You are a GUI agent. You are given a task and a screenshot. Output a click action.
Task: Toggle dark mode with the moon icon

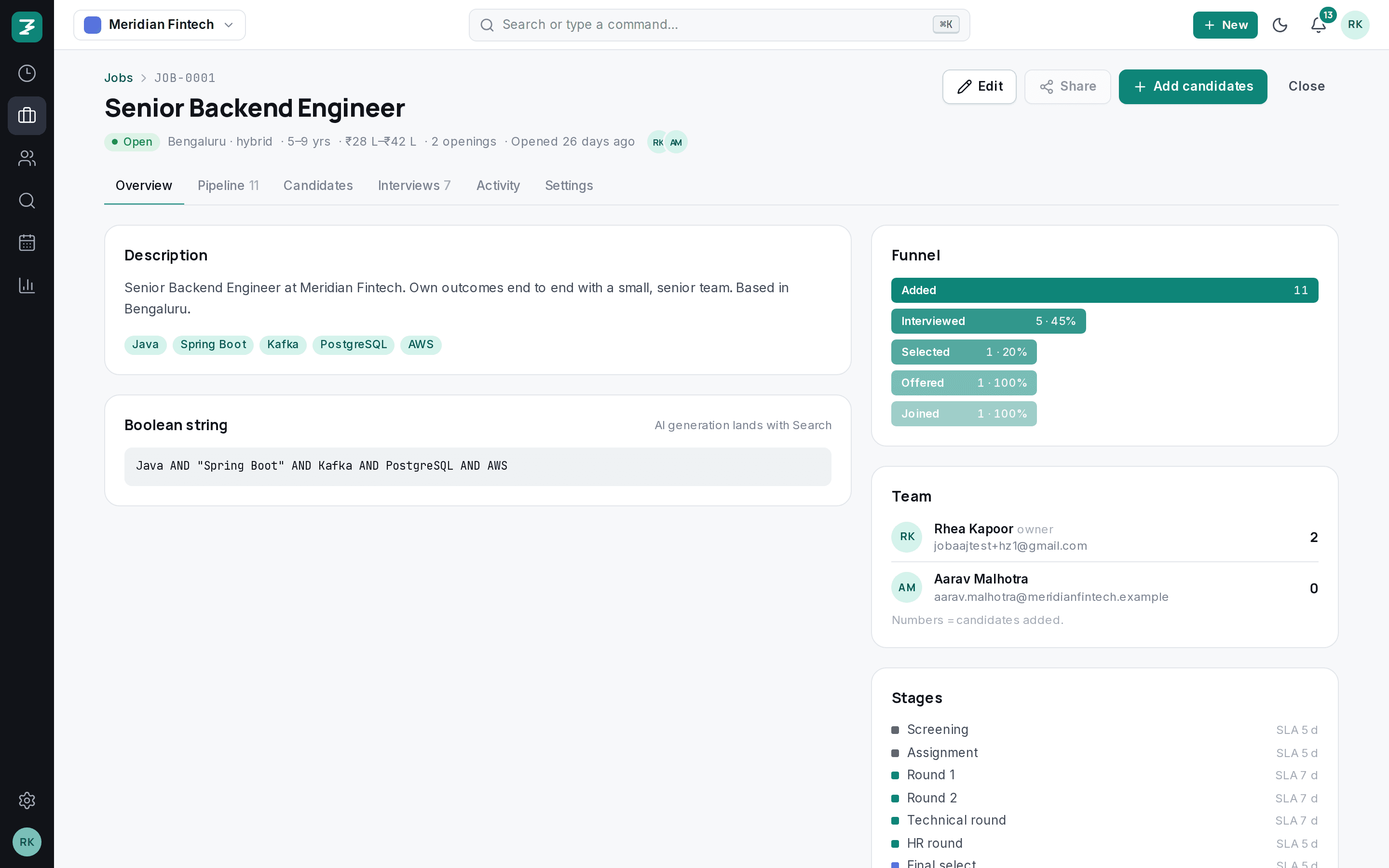click(x=1280, y=25)
